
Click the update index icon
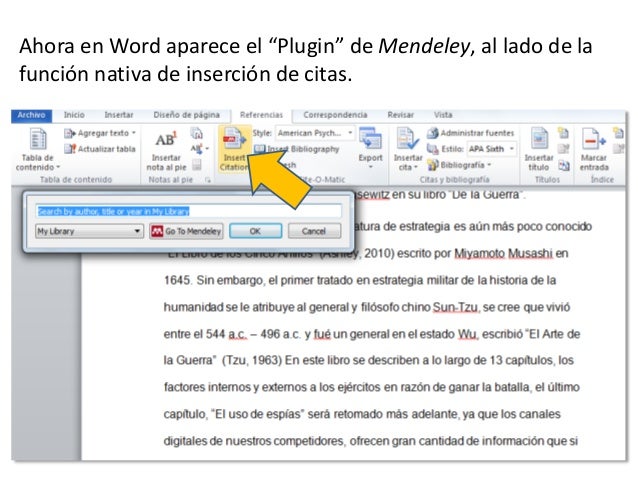click(618, 149)
